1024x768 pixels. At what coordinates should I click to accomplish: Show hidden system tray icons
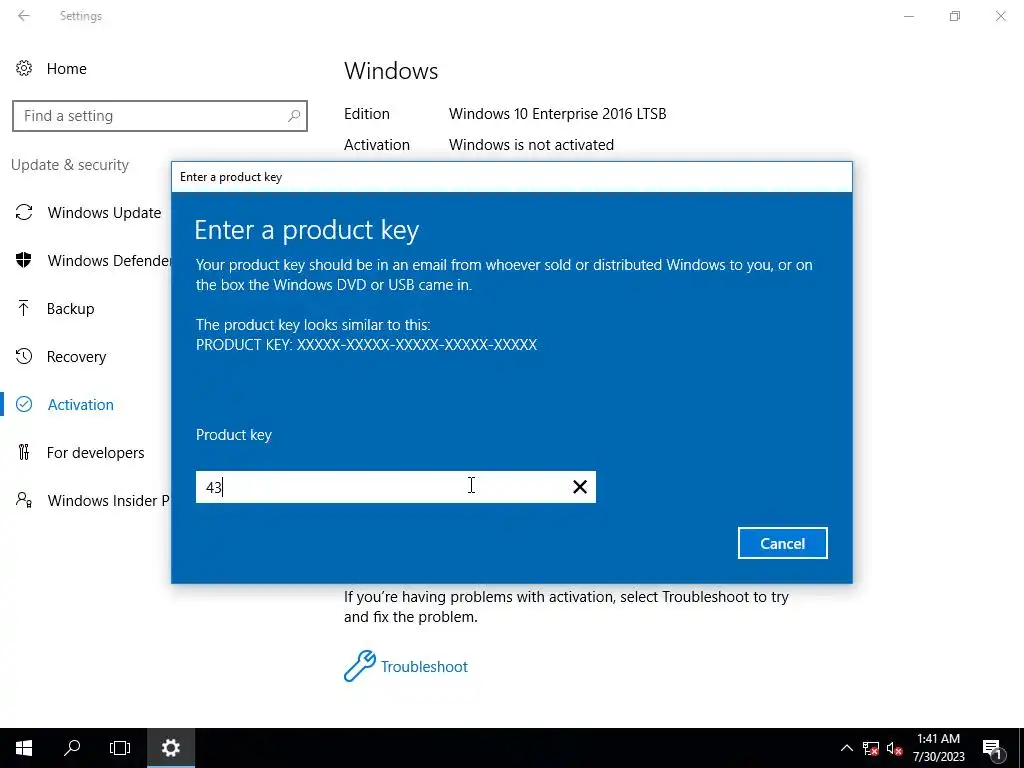(846, 748)
